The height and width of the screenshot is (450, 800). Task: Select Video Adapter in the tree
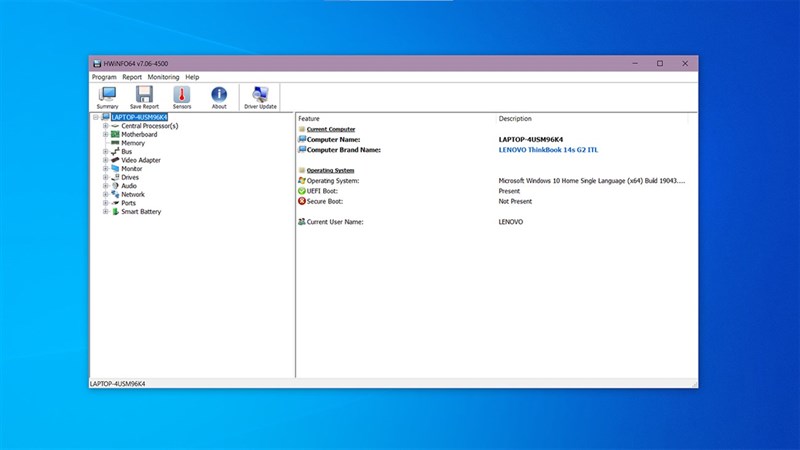pos(141,160)
